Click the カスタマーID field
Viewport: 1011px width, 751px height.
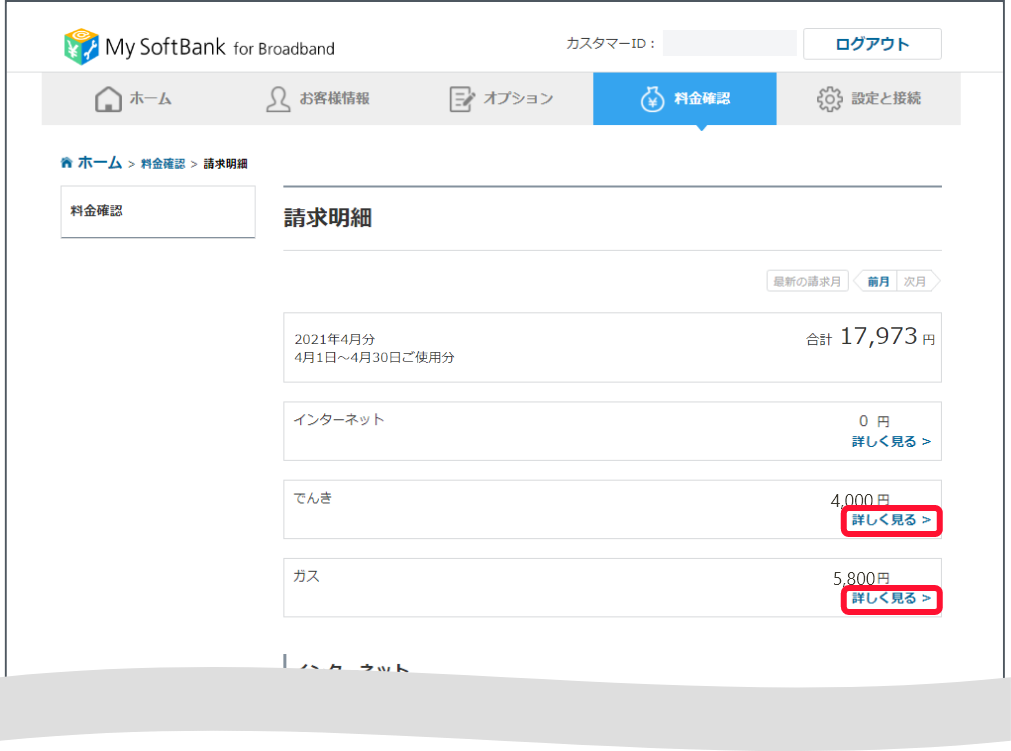coord(729,43)
